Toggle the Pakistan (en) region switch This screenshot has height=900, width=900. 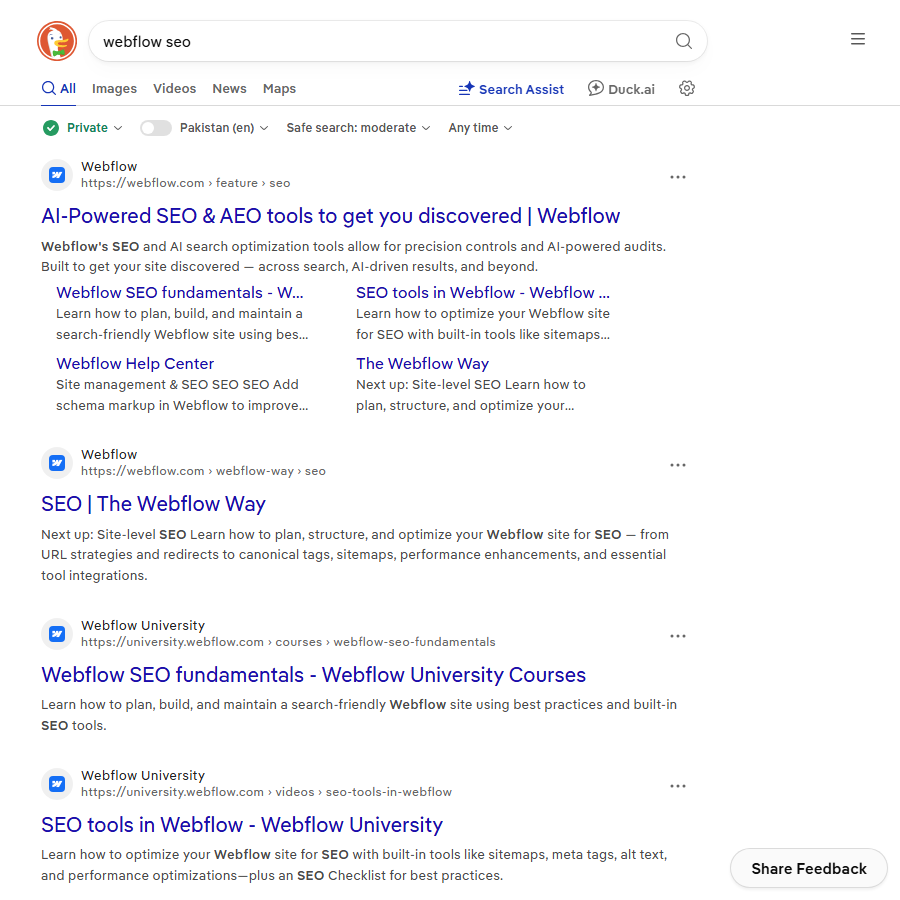point(156,128)
